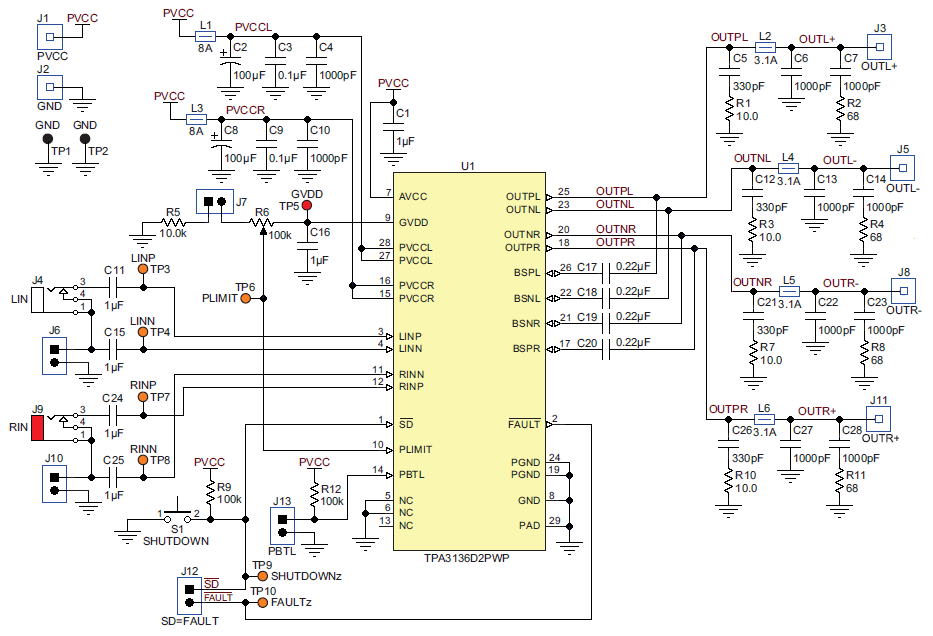Click the inductor L1 symbol near PVCCL
Screen dimensions: 933x636
(203, 35)
